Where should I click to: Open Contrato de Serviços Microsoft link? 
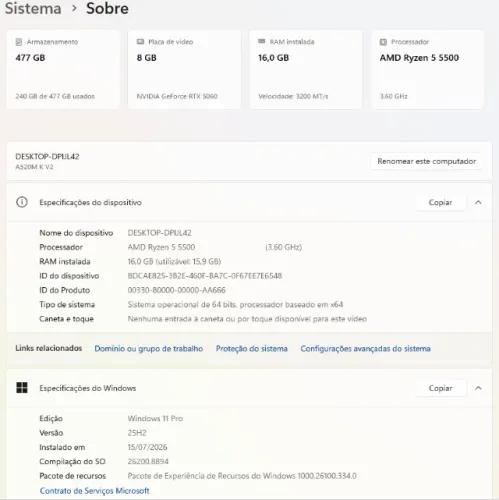pyautogui.click(x=95, y=491)
